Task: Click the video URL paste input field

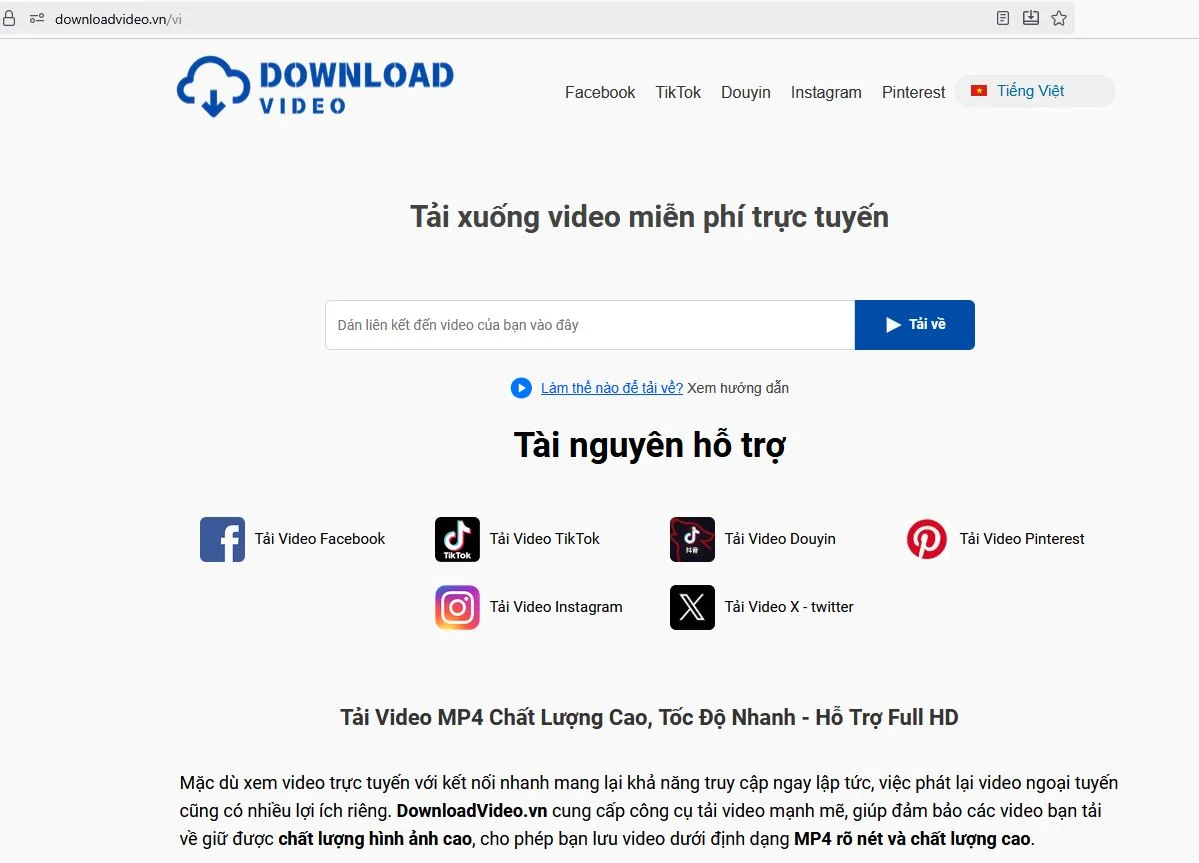Action: pyautogui.click(x=588, y=324)
